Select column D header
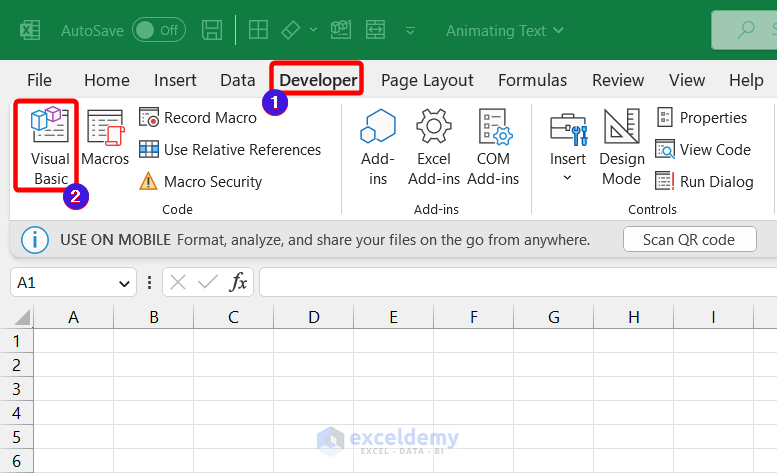This screenshot has height=473, width=777. tap(313, 317)
